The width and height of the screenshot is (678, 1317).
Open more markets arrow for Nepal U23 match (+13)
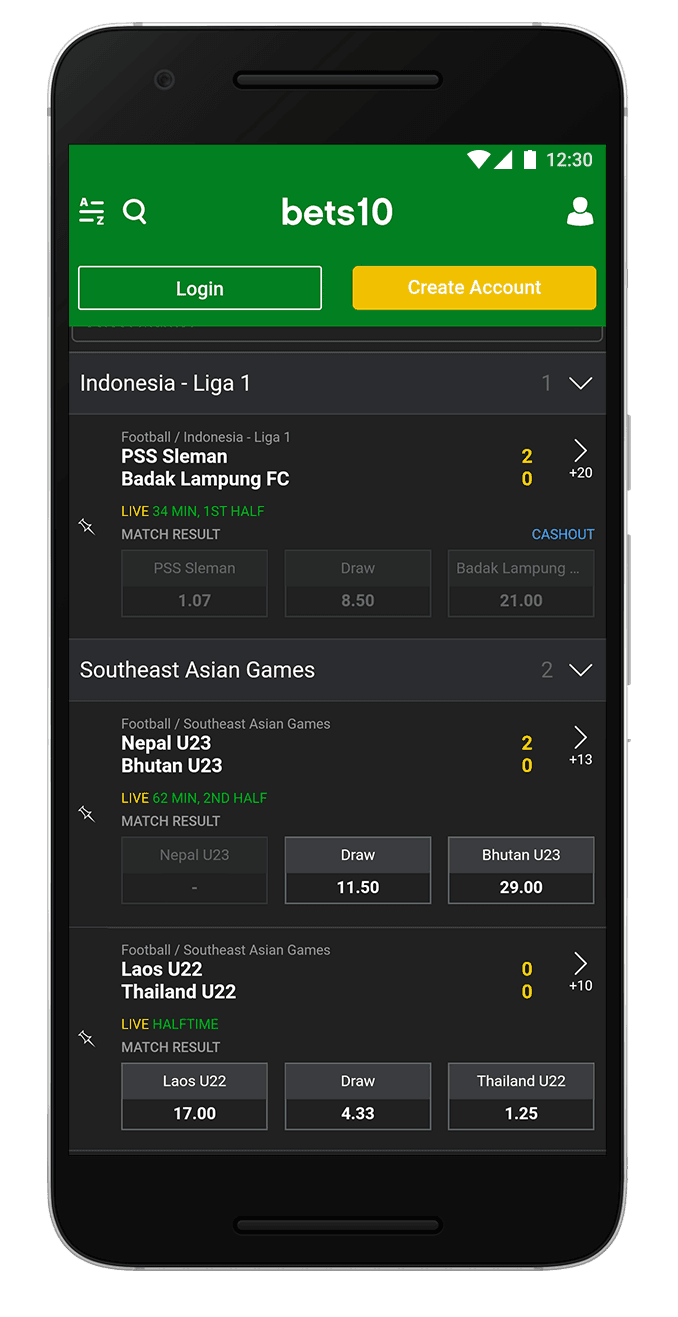click(581, 745)
